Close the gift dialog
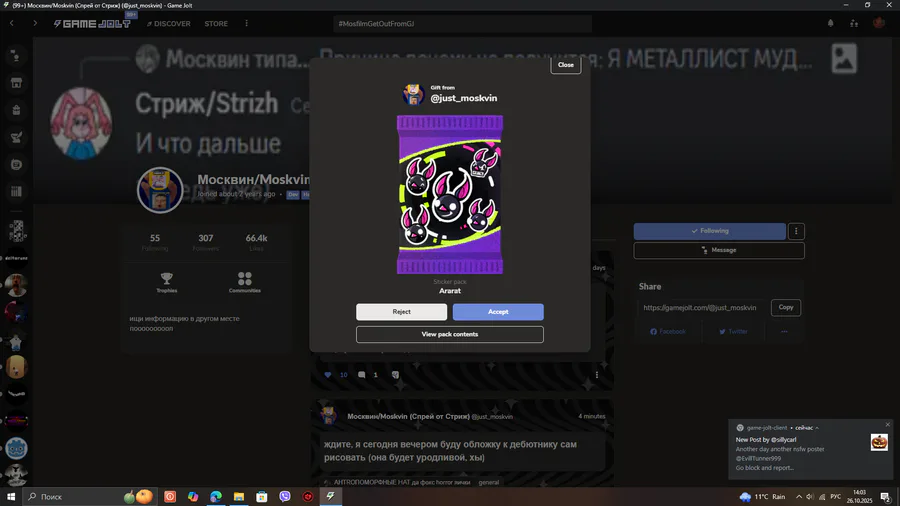The height and width of the screenshot is (506, 900). [565, 65]
